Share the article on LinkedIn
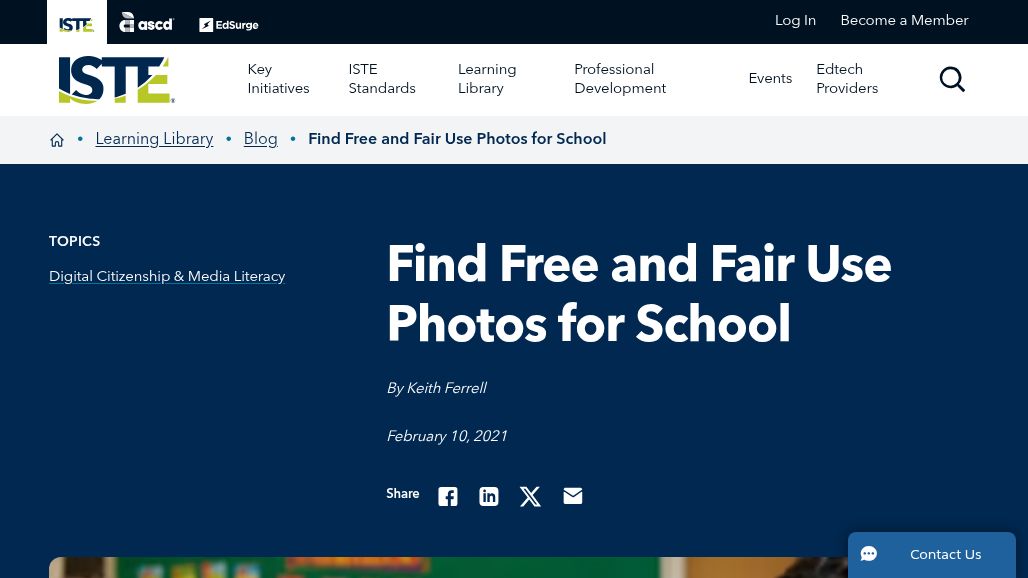Screen dimensions: 1028x578 point(488,496)
